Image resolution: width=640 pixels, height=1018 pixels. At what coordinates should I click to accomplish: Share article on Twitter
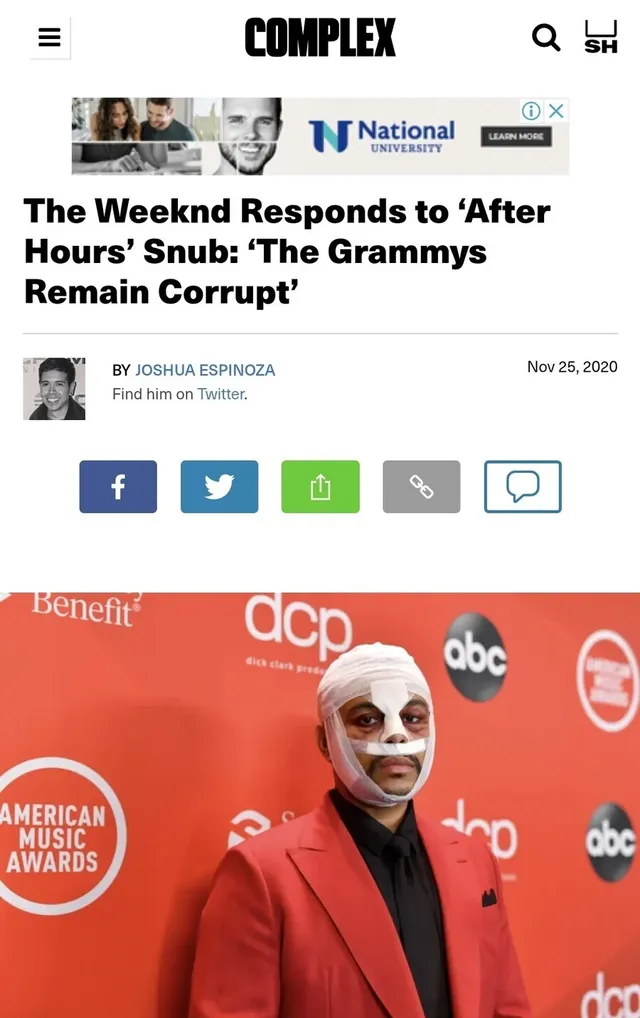coord(219,487)
